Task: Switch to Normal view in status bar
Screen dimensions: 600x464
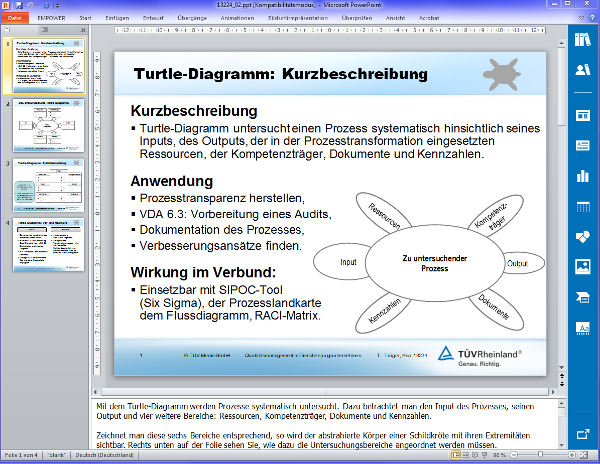Action: click(456, 456)
